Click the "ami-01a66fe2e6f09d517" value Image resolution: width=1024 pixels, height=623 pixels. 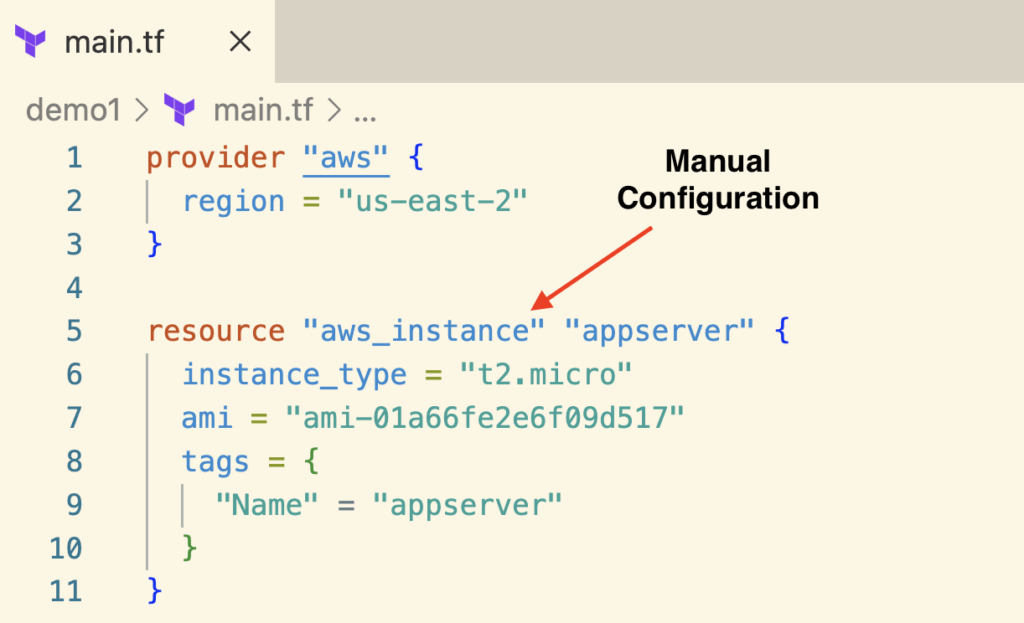click(485, 418)
